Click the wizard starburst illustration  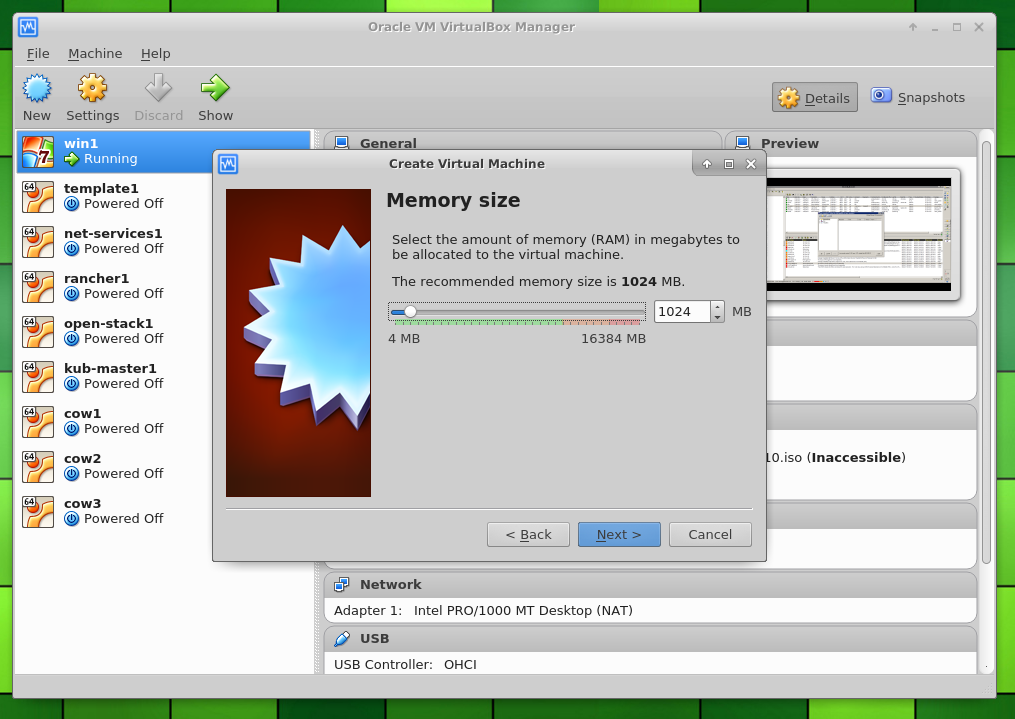click(x=298, y=343)
